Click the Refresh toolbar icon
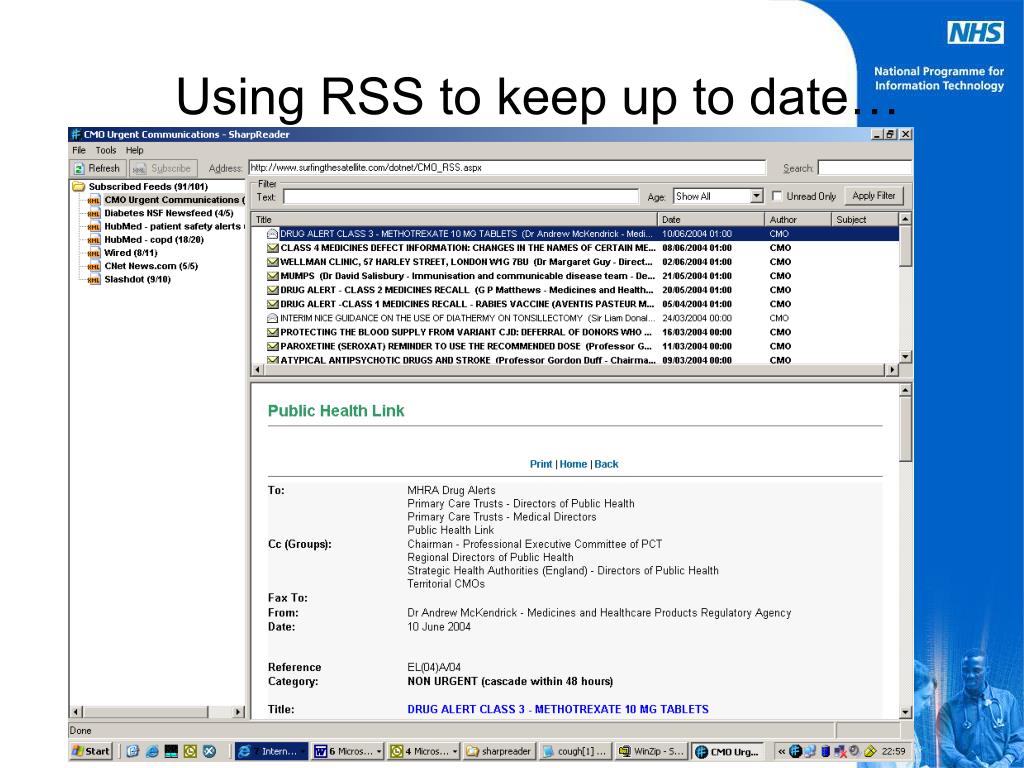 point(79,168)
